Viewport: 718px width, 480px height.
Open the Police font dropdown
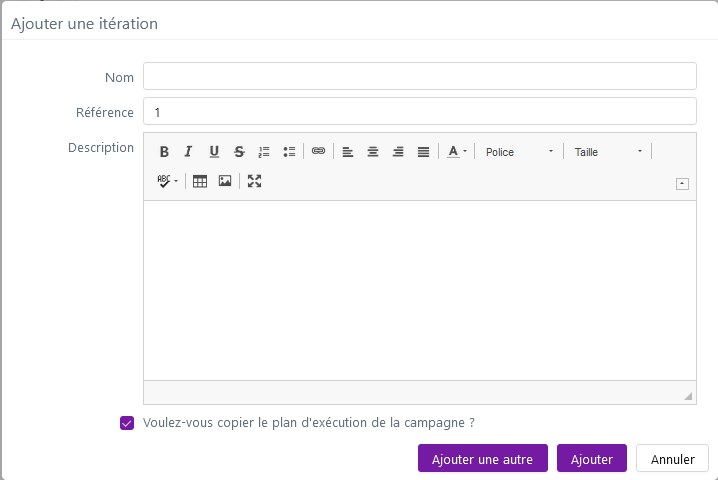pos(518,152)
